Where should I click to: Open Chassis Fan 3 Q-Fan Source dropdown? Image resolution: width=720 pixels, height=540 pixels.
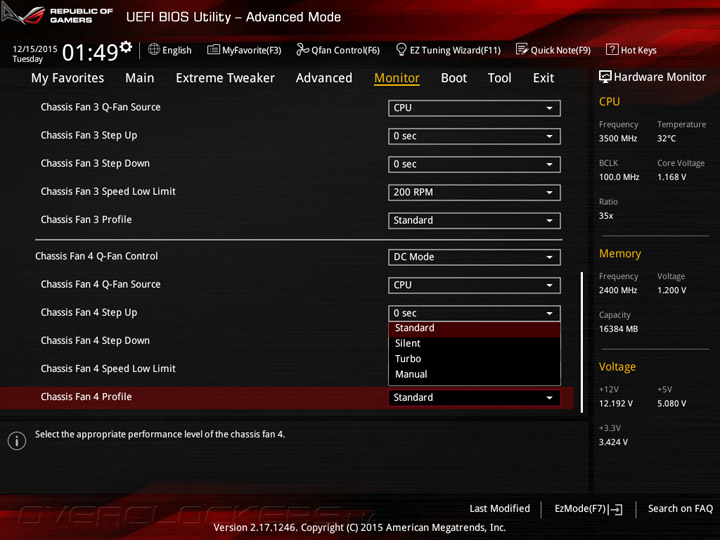[x=474, y=108]
